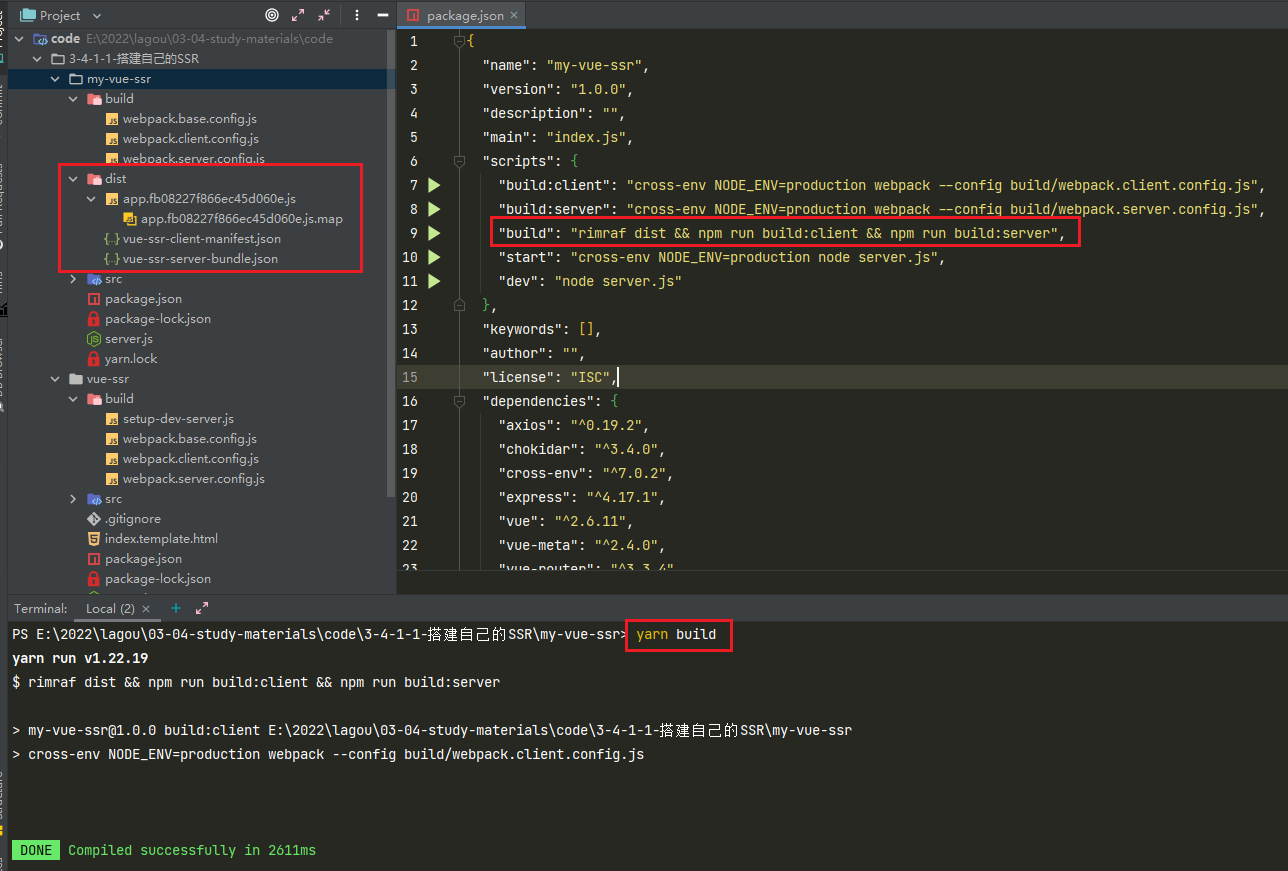The height and width of the screenshot is (871, 1288).
Task: Collapse the build folder under vue-ssr
Action: 73,399
